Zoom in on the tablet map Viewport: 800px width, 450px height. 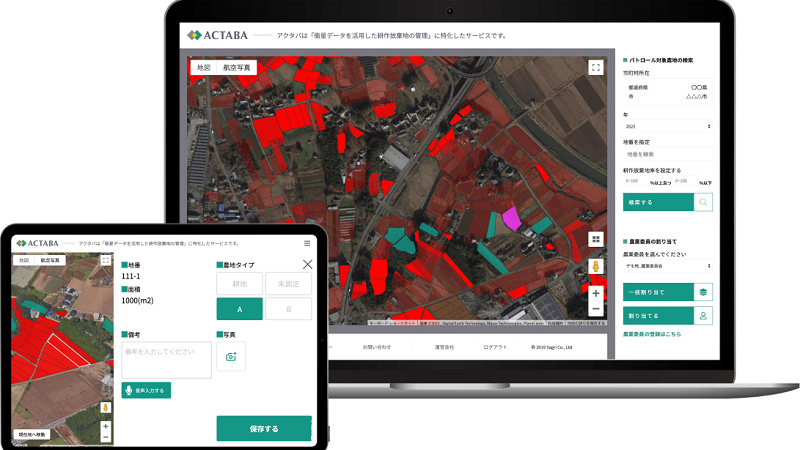(x=106, y=427)
